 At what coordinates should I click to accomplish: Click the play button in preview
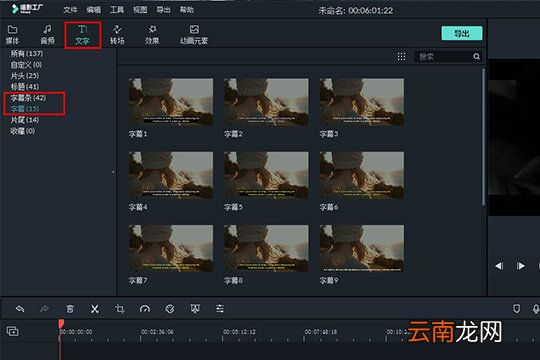521,266
